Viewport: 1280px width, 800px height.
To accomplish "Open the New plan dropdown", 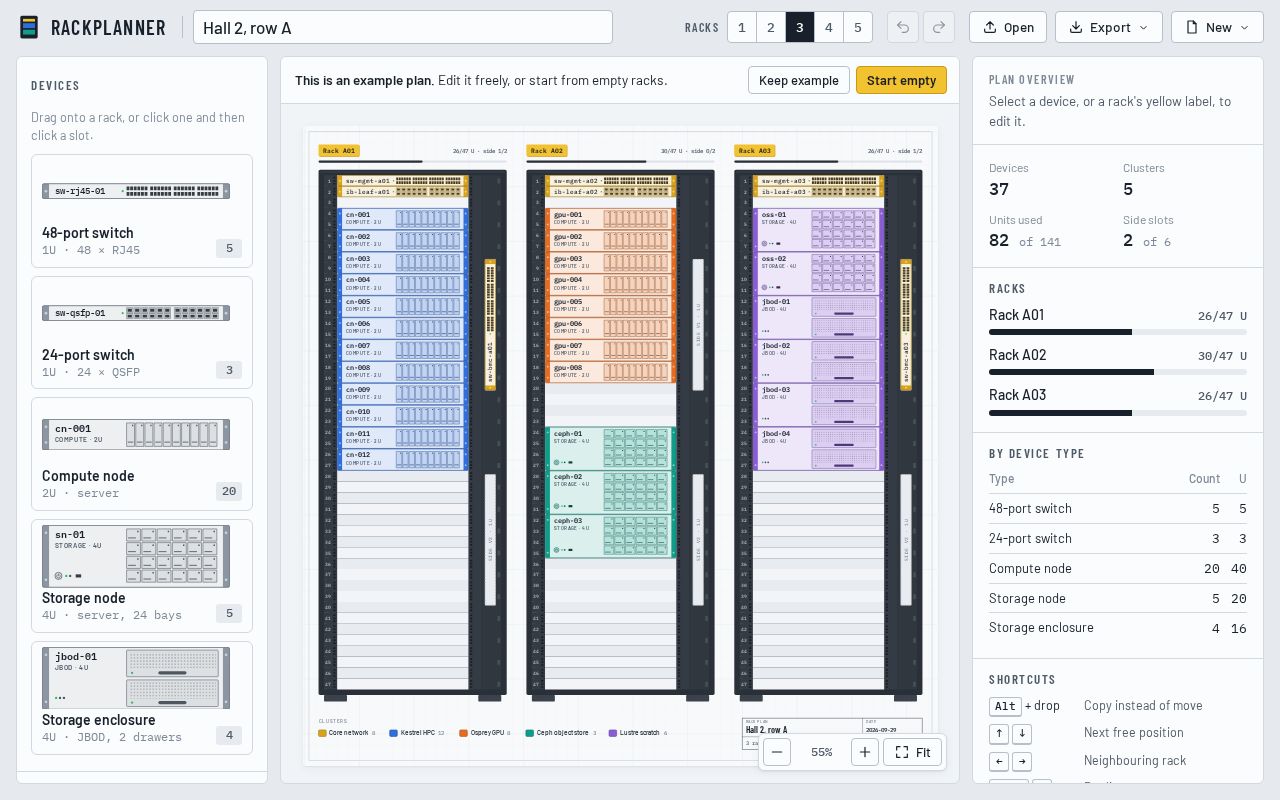I will [x=1217, y=27].
